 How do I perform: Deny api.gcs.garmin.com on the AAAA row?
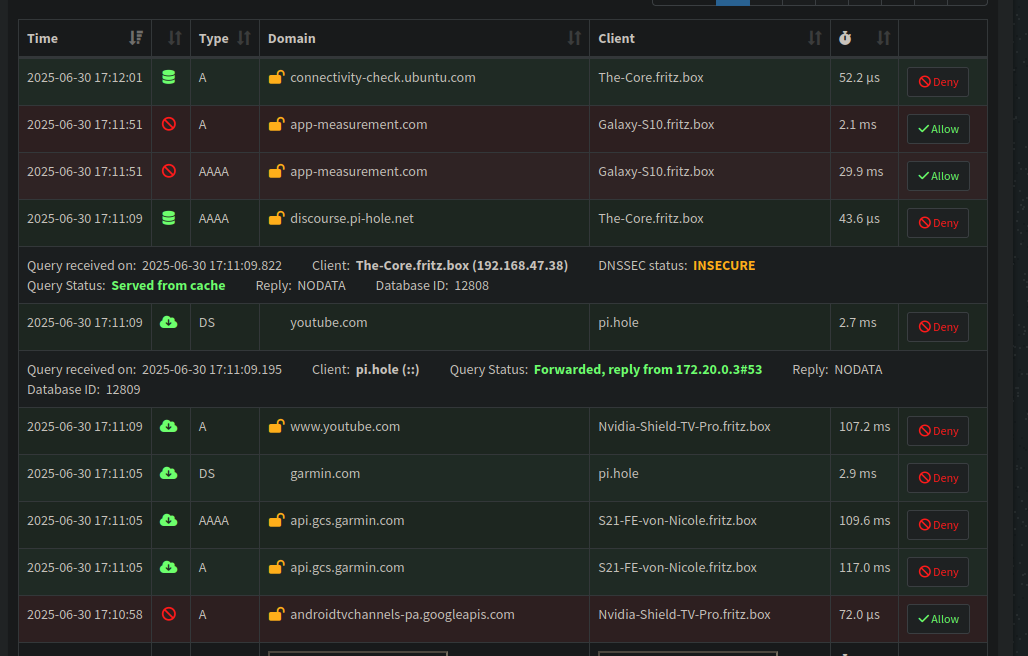[938, 525]
